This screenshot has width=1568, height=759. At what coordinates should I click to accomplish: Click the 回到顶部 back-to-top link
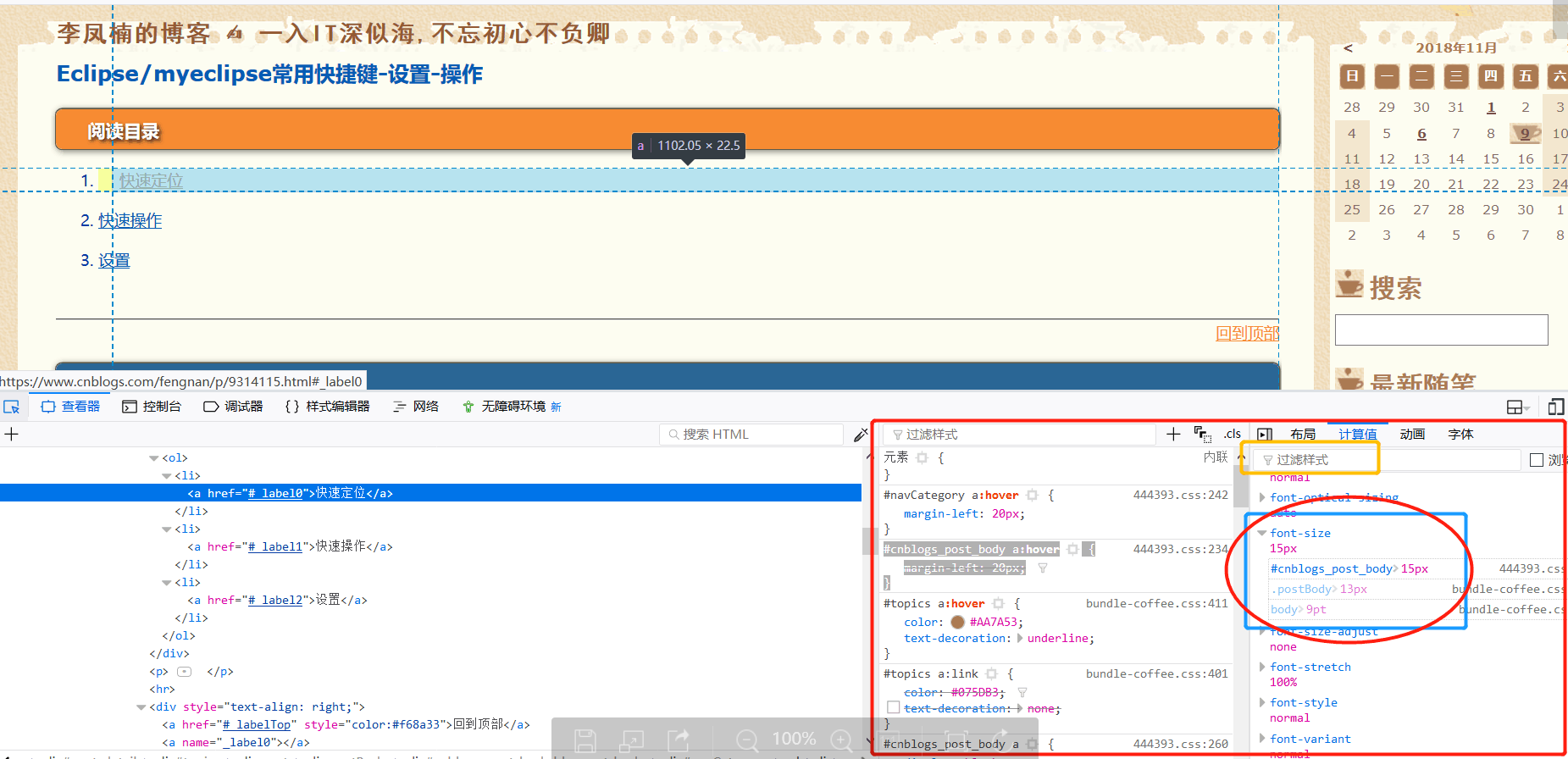[x=1248, y=334]
